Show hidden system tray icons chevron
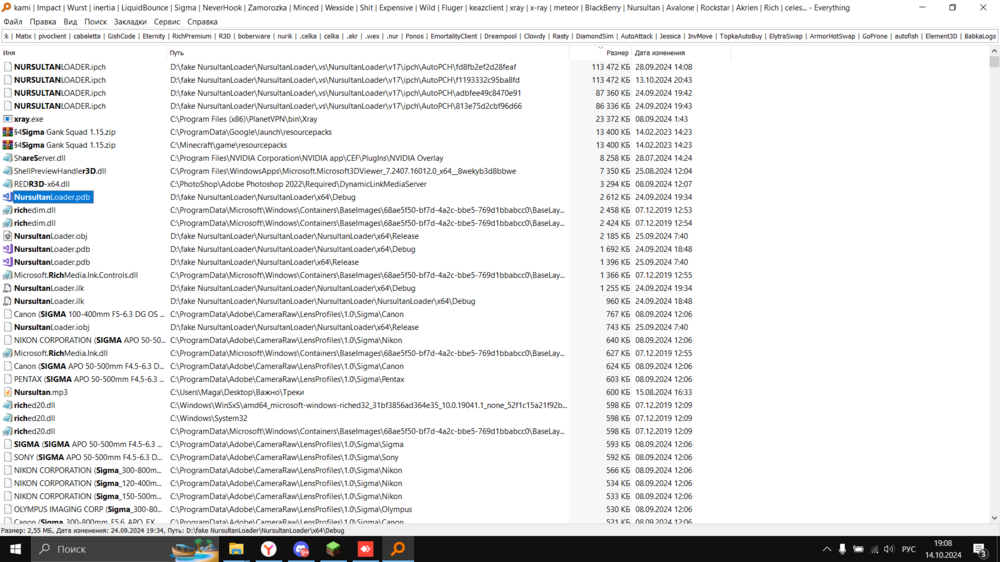This screenshot has width=1000, height=562. point(827,549)
